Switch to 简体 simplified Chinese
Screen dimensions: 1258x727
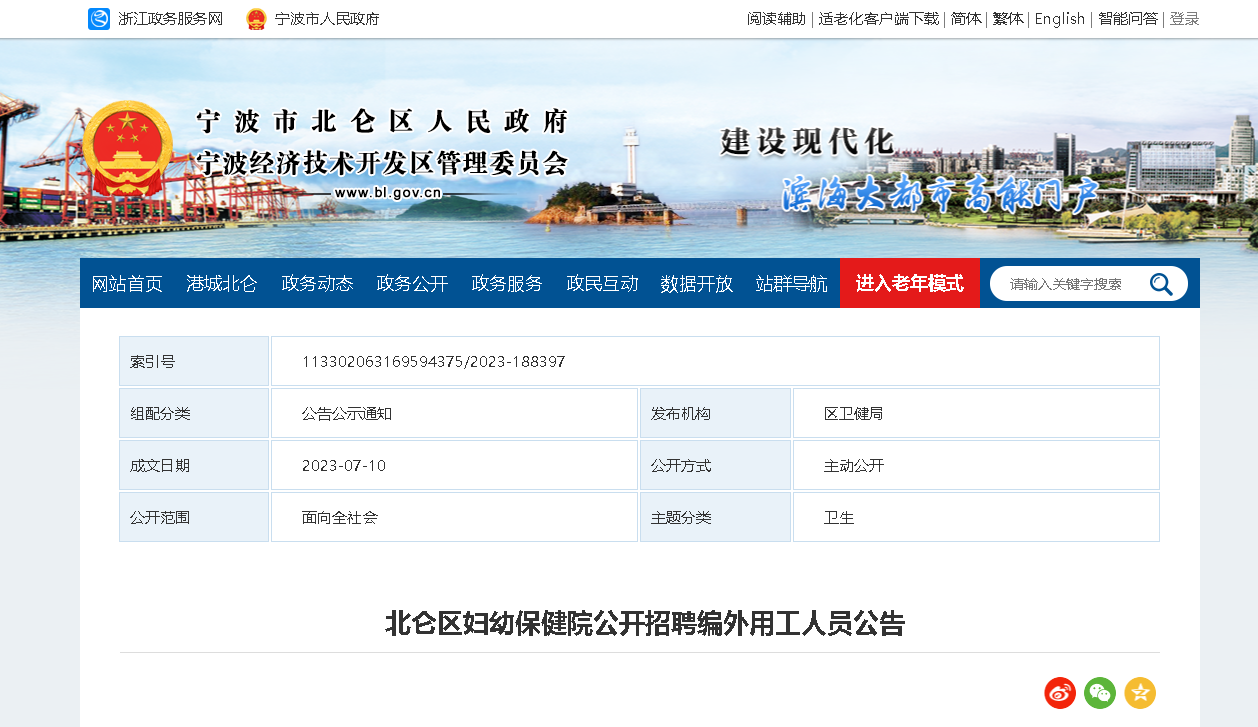pos(966,19)
